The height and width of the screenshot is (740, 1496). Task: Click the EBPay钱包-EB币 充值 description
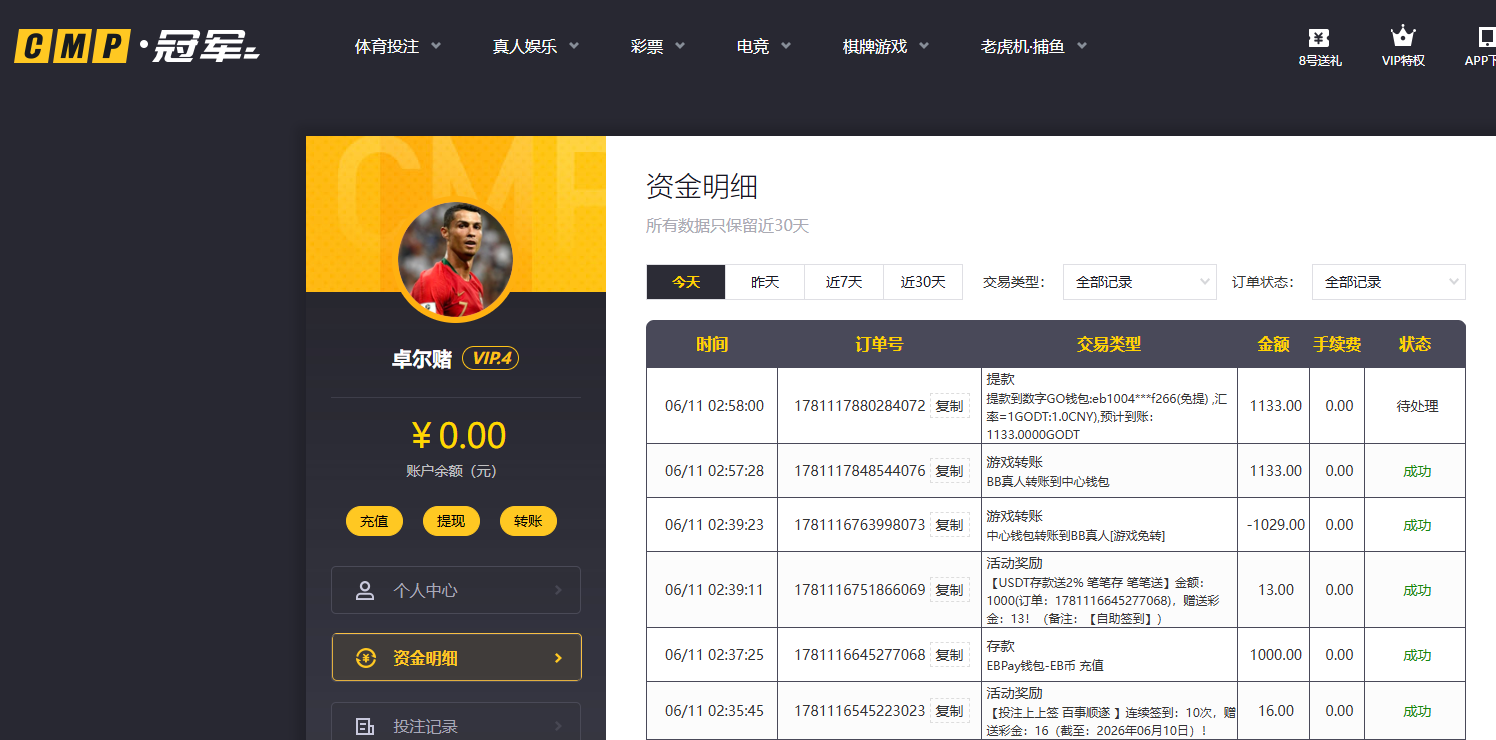coord(1045,665)
